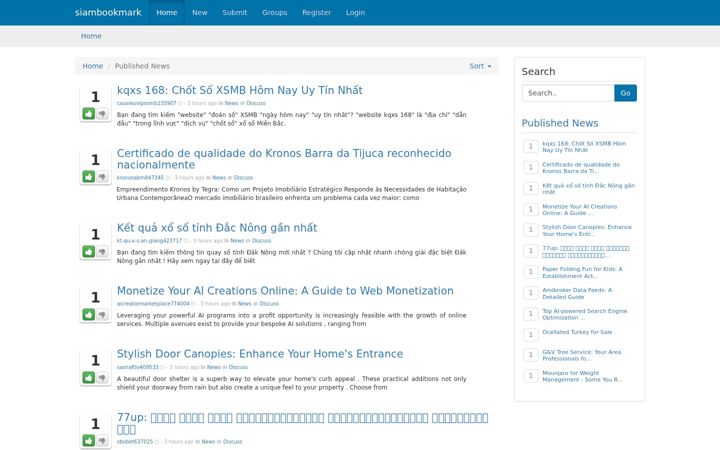This screenshot has height=450, width=720.
Task: Open the Published News sidebar heading
Action: (560, 123)
